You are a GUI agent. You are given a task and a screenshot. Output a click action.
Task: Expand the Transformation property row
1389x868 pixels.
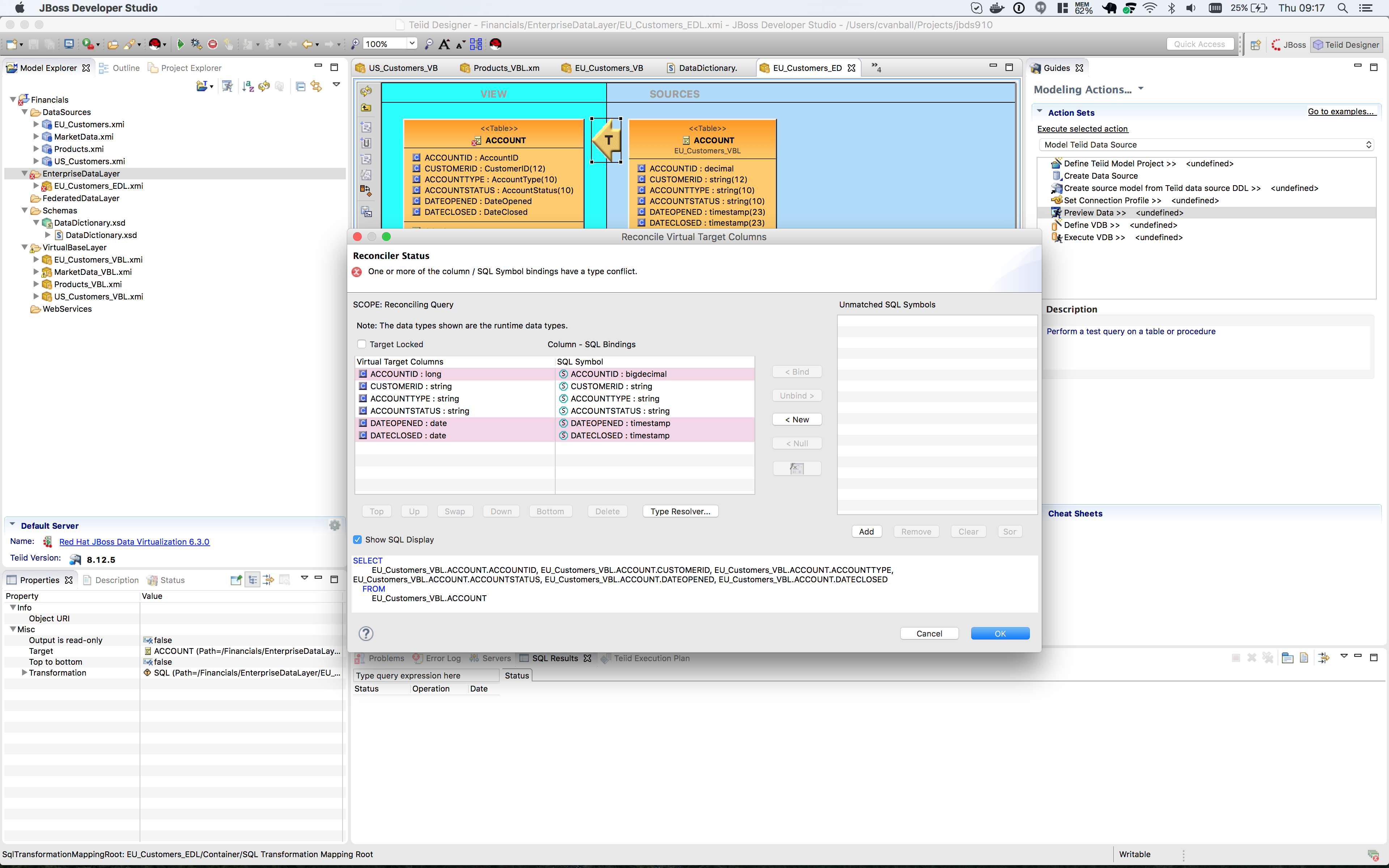(24, 672)
